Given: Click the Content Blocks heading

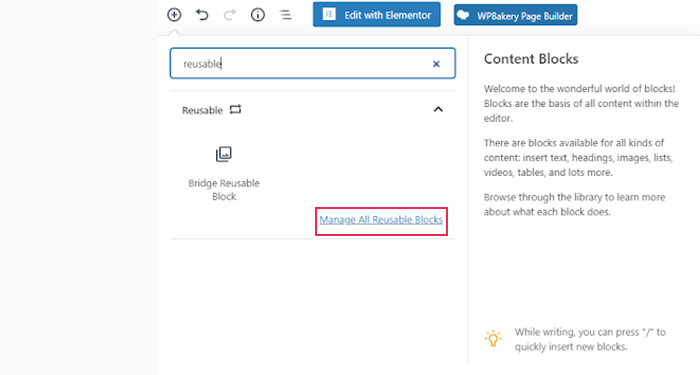Looking at the screenshot, I should 531,59.
